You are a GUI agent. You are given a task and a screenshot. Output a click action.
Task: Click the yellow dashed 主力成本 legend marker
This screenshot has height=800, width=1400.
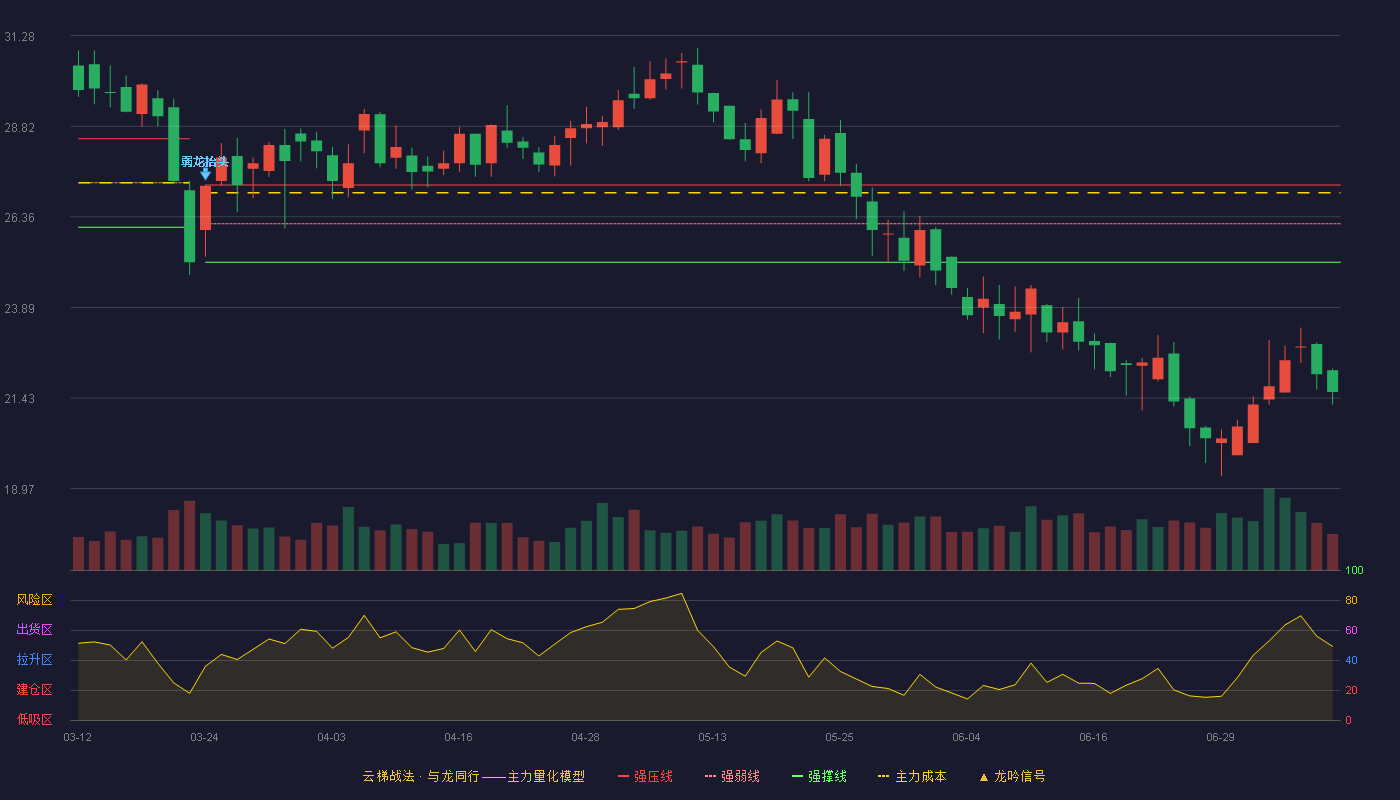tap(883, 776)
